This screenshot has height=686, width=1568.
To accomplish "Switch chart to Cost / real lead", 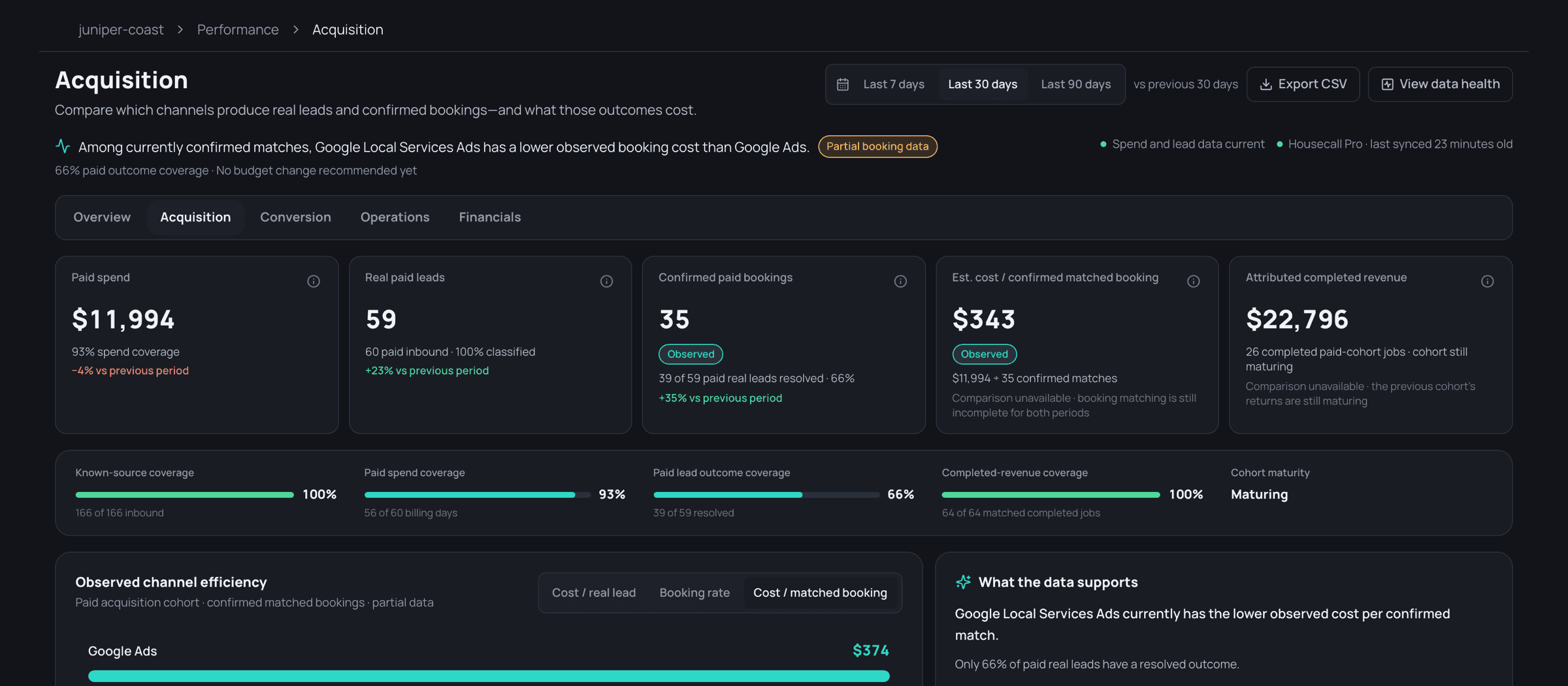I will 593,593.
